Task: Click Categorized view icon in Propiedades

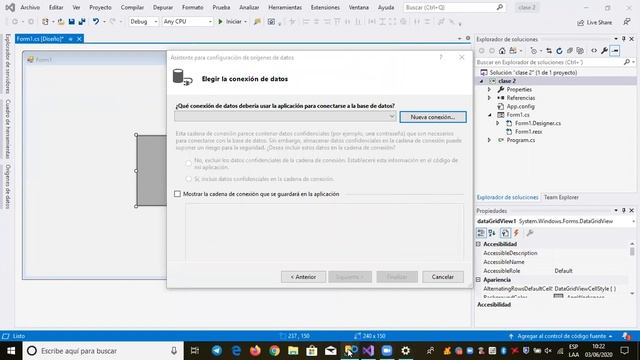Action: tap(481, 233)
